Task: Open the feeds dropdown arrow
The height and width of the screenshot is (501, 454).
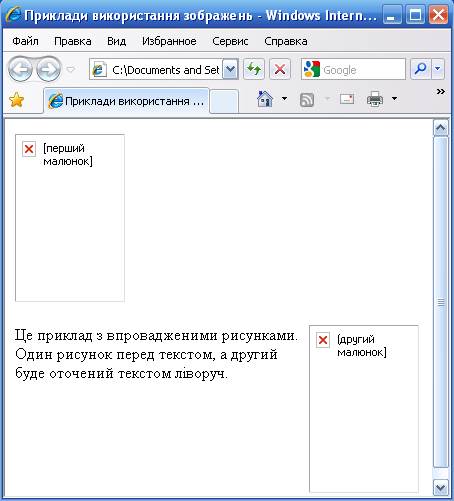Action: coord(327,98)
